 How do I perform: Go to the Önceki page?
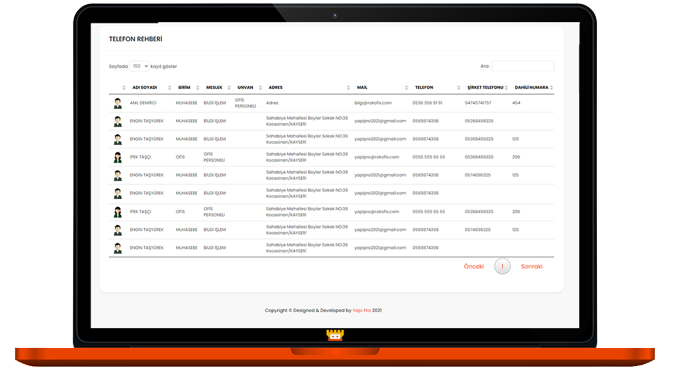click(x=474, y=266)
